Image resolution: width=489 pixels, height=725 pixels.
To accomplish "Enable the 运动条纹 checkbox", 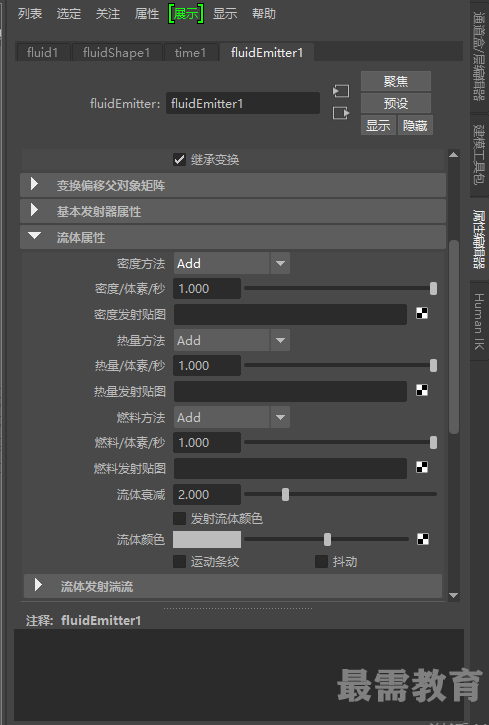I will pyautogui.click(x=179, y=561).
